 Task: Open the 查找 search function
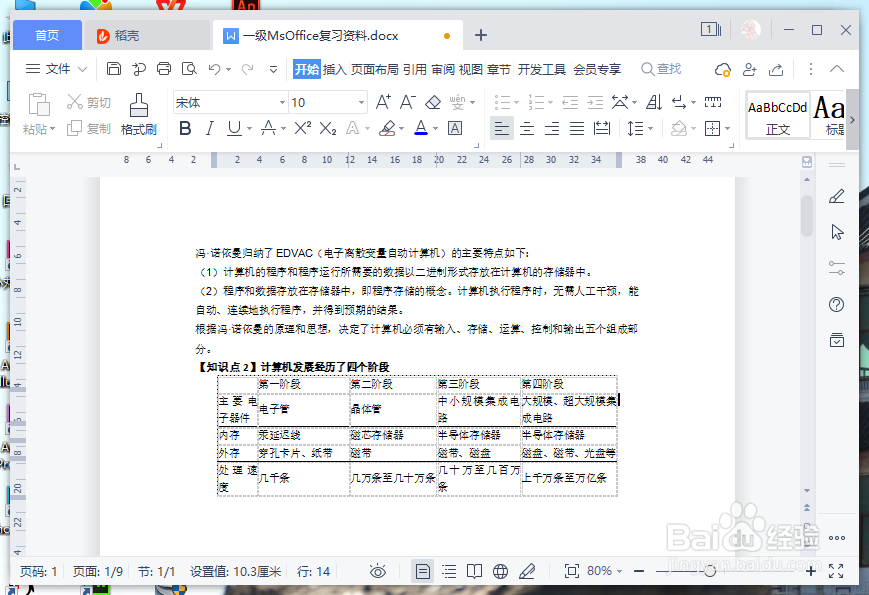661,69
